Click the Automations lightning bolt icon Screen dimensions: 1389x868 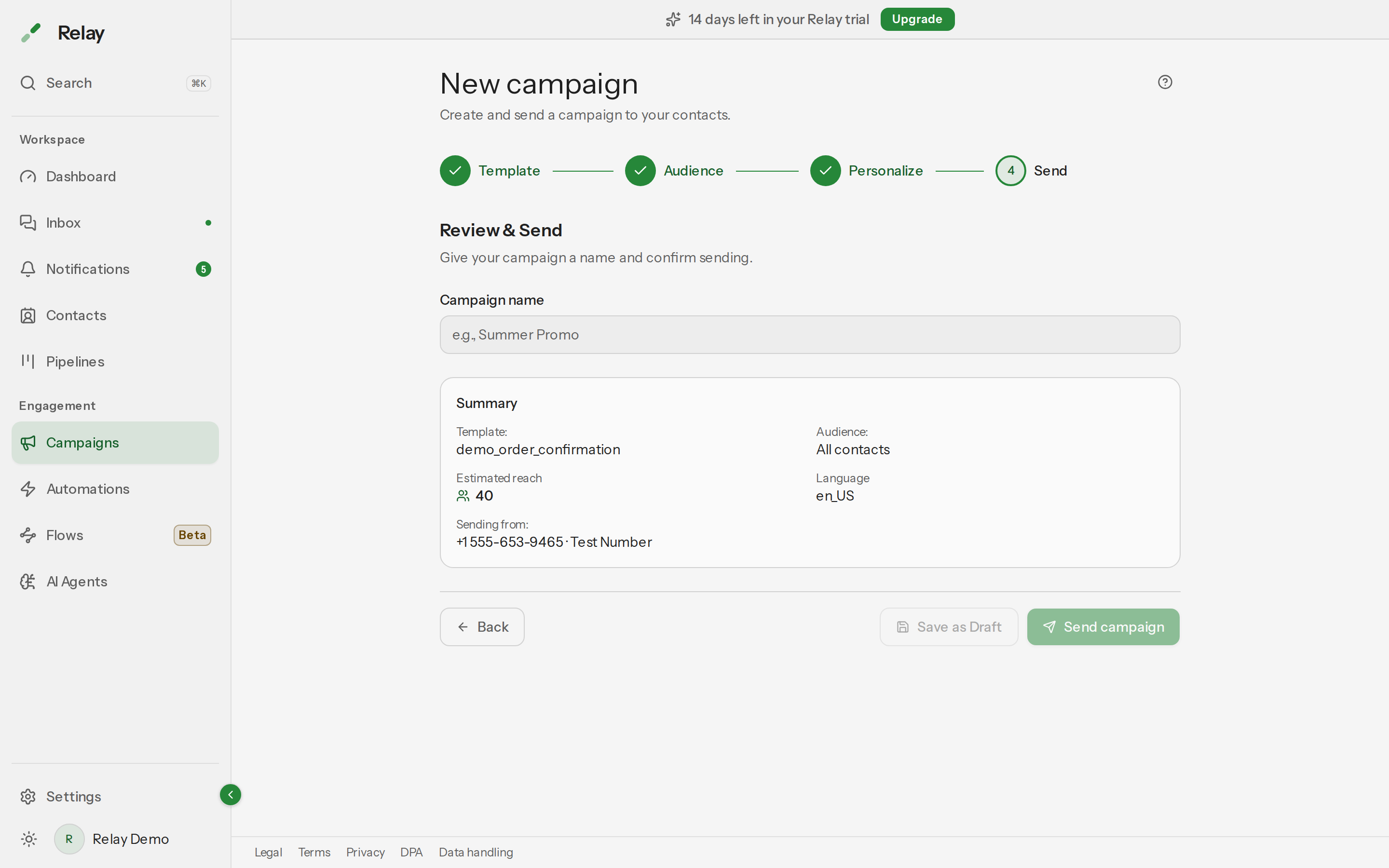28,489
